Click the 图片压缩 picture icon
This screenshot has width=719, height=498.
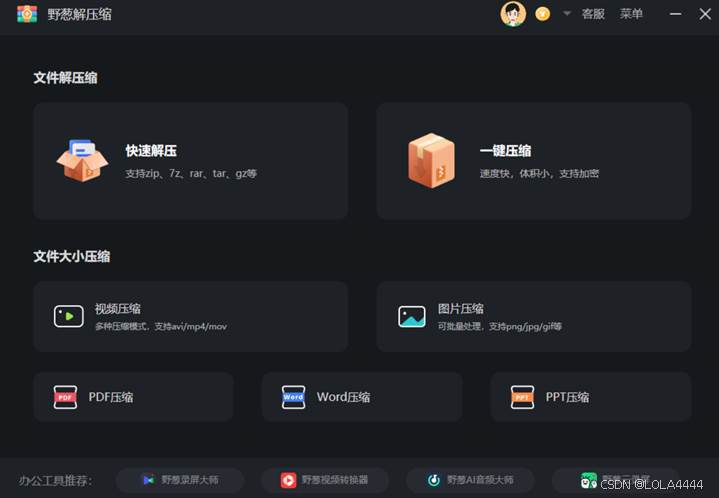click(412, 316)
